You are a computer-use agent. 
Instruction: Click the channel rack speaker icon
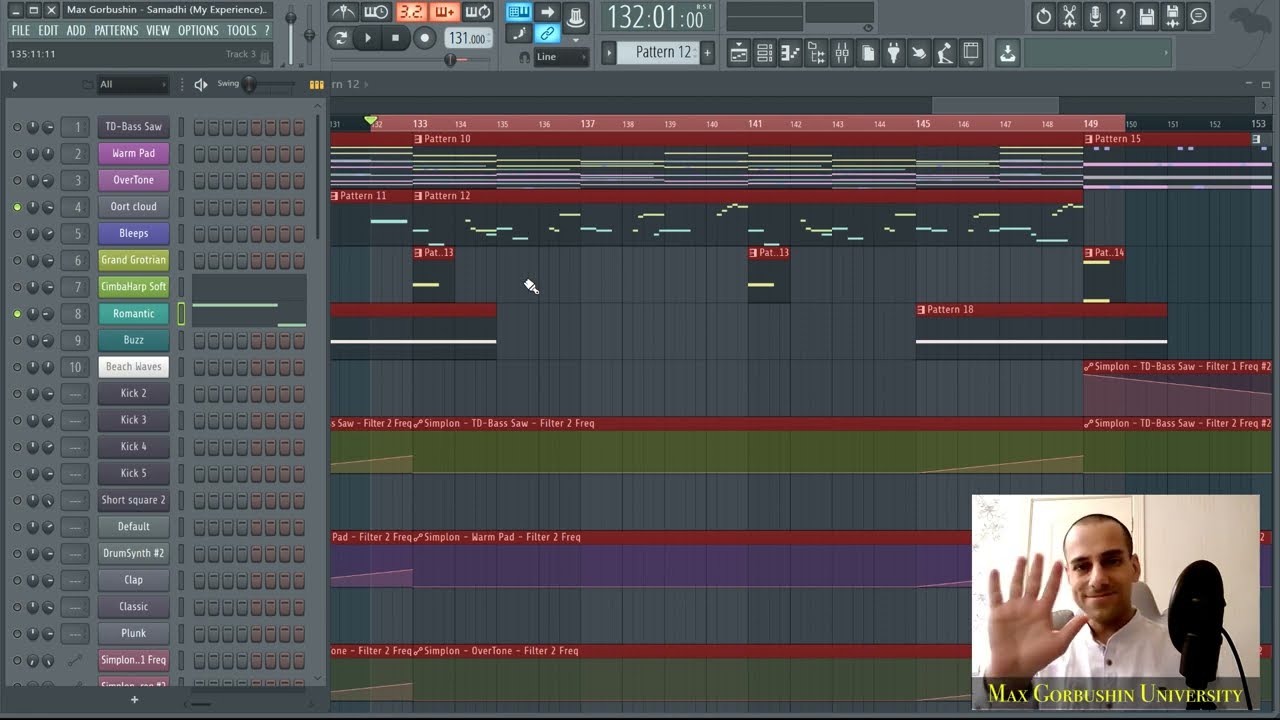(200, 85)
